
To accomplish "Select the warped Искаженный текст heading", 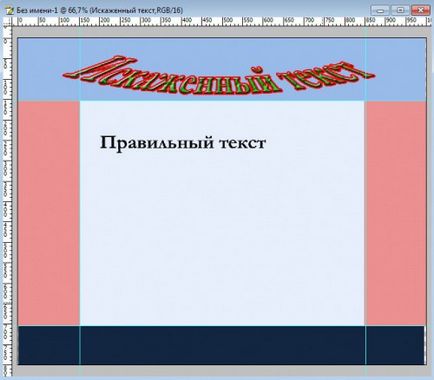I will [x=218, y=76].
